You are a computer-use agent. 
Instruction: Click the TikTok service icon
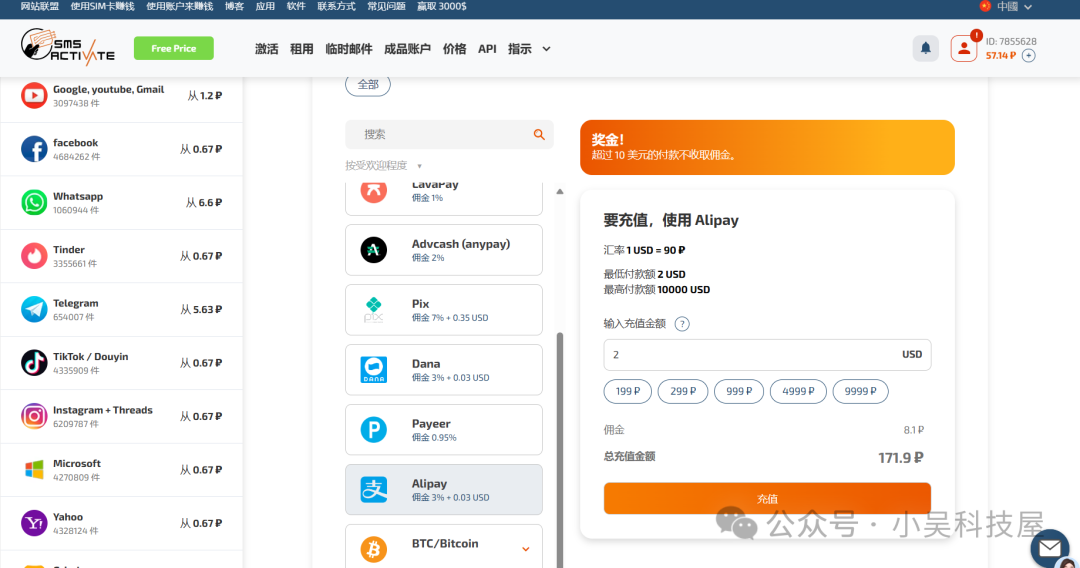pos(34,363)
